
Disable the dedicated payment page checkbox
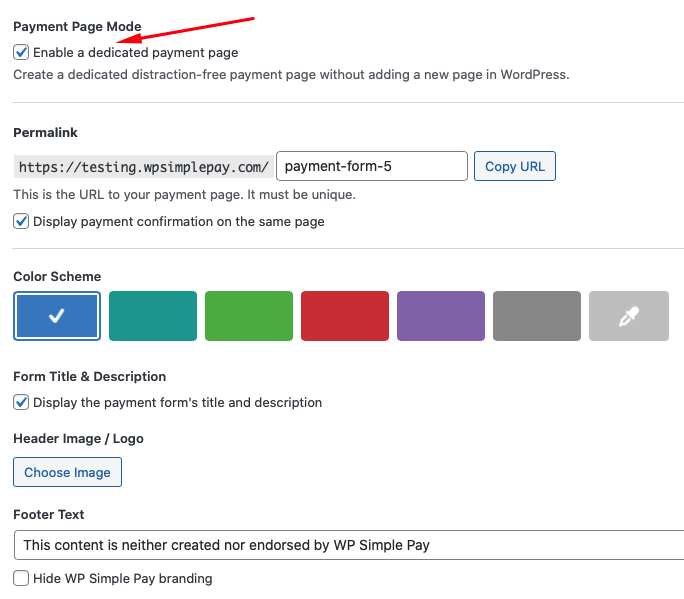click(x=21, y=52)
